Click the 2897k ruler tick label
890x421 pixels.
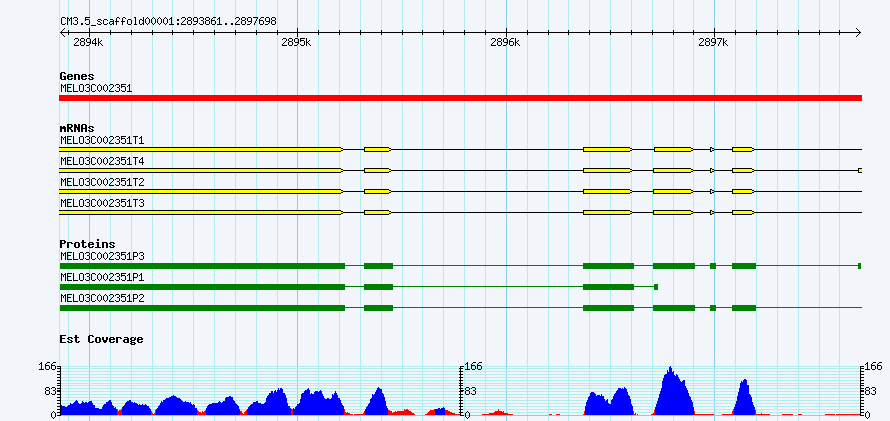(x=713, y=42)
